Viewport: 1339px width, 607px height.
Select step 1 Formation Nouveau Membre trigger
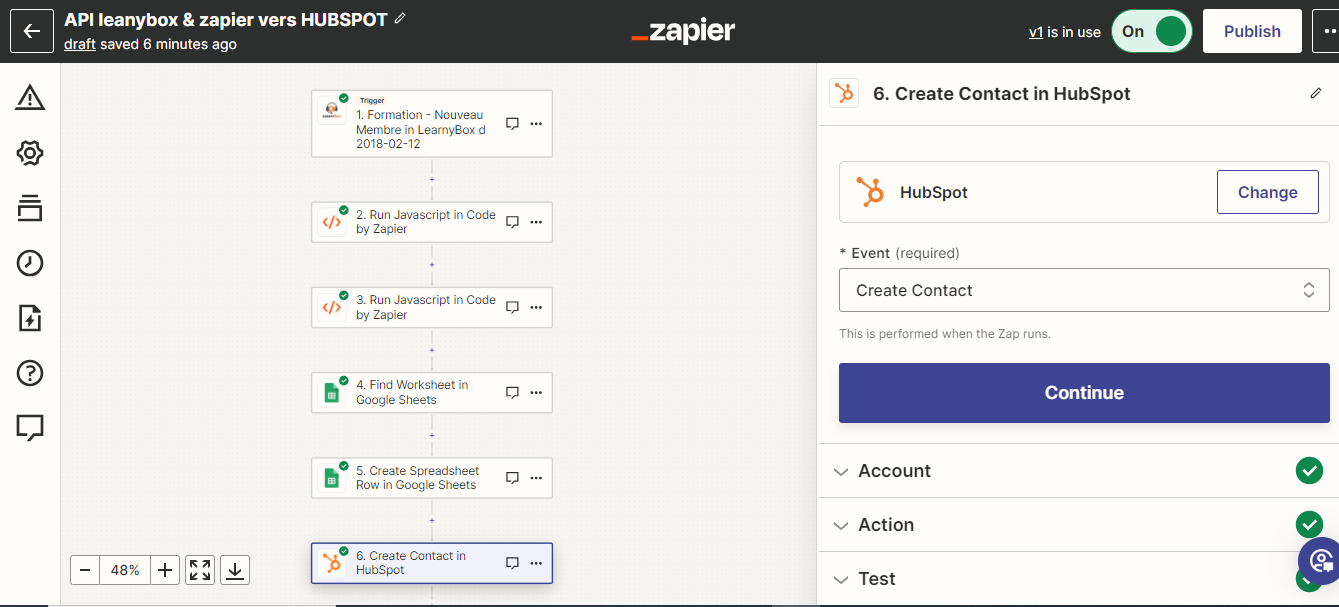click(x=432, y=124)
